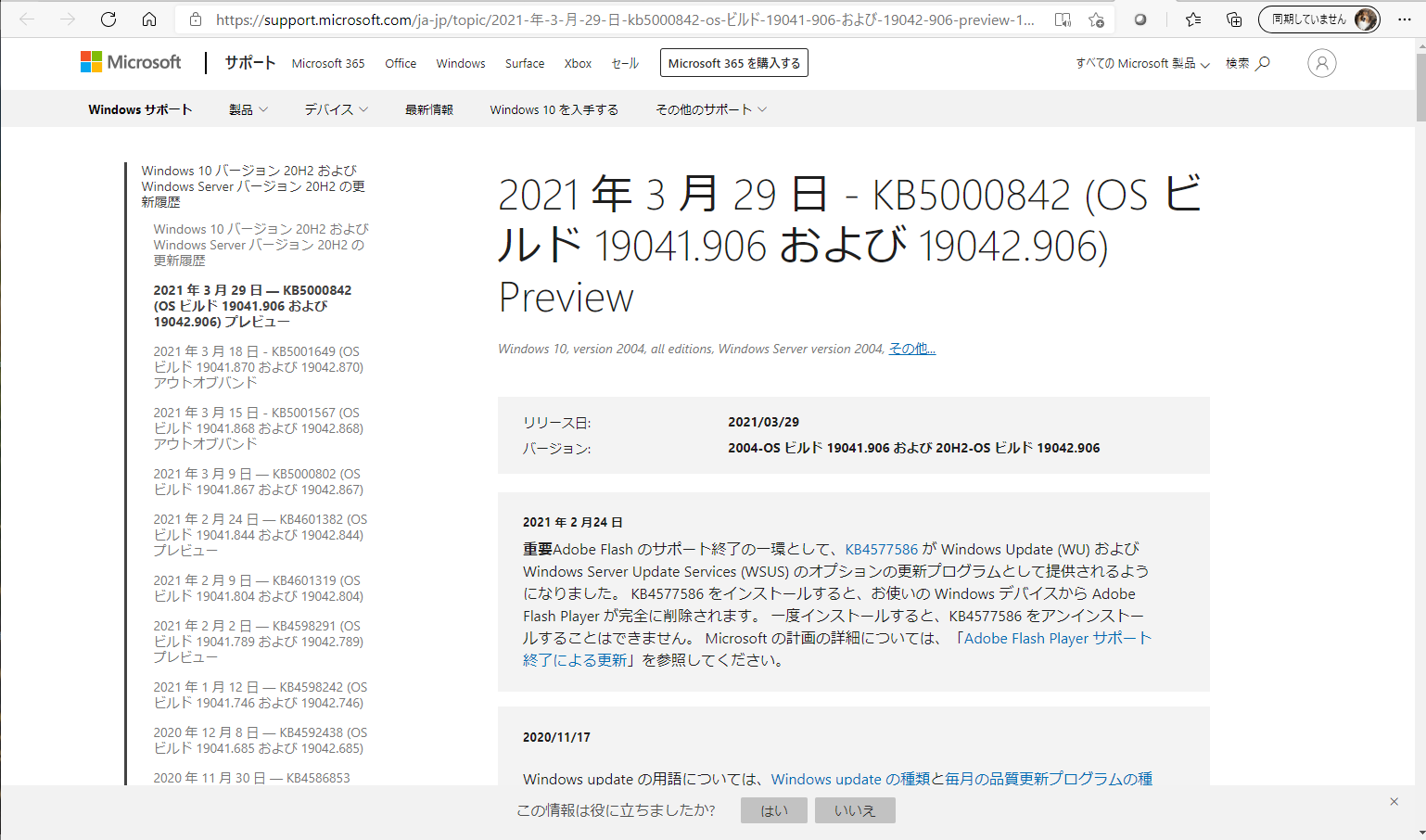1426x840 pixels.
Task: Open Windows update の種類 link
Action: point(961,779)
